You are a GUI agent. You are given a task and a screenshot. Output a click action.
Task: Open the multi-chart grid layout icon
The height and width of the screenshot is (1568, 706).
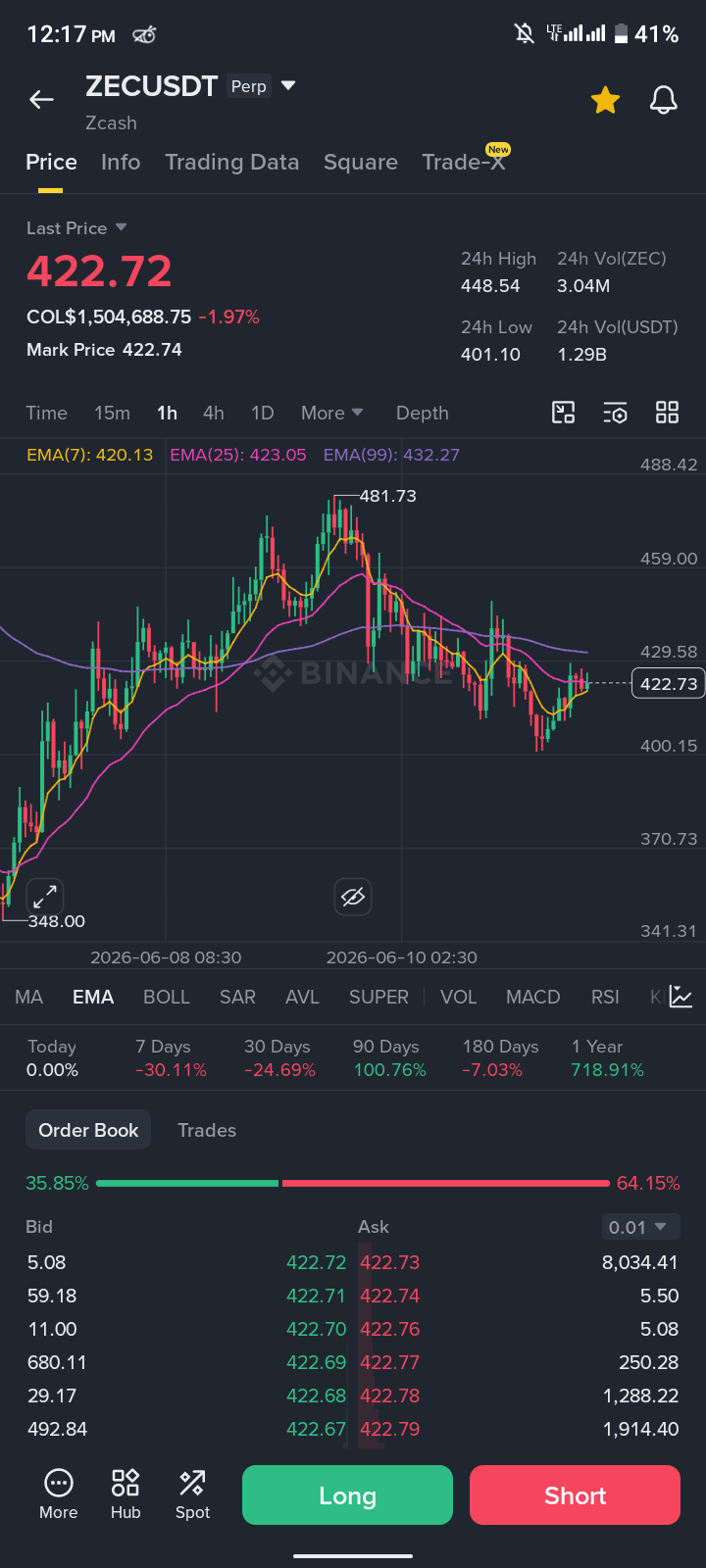[667, 413]
